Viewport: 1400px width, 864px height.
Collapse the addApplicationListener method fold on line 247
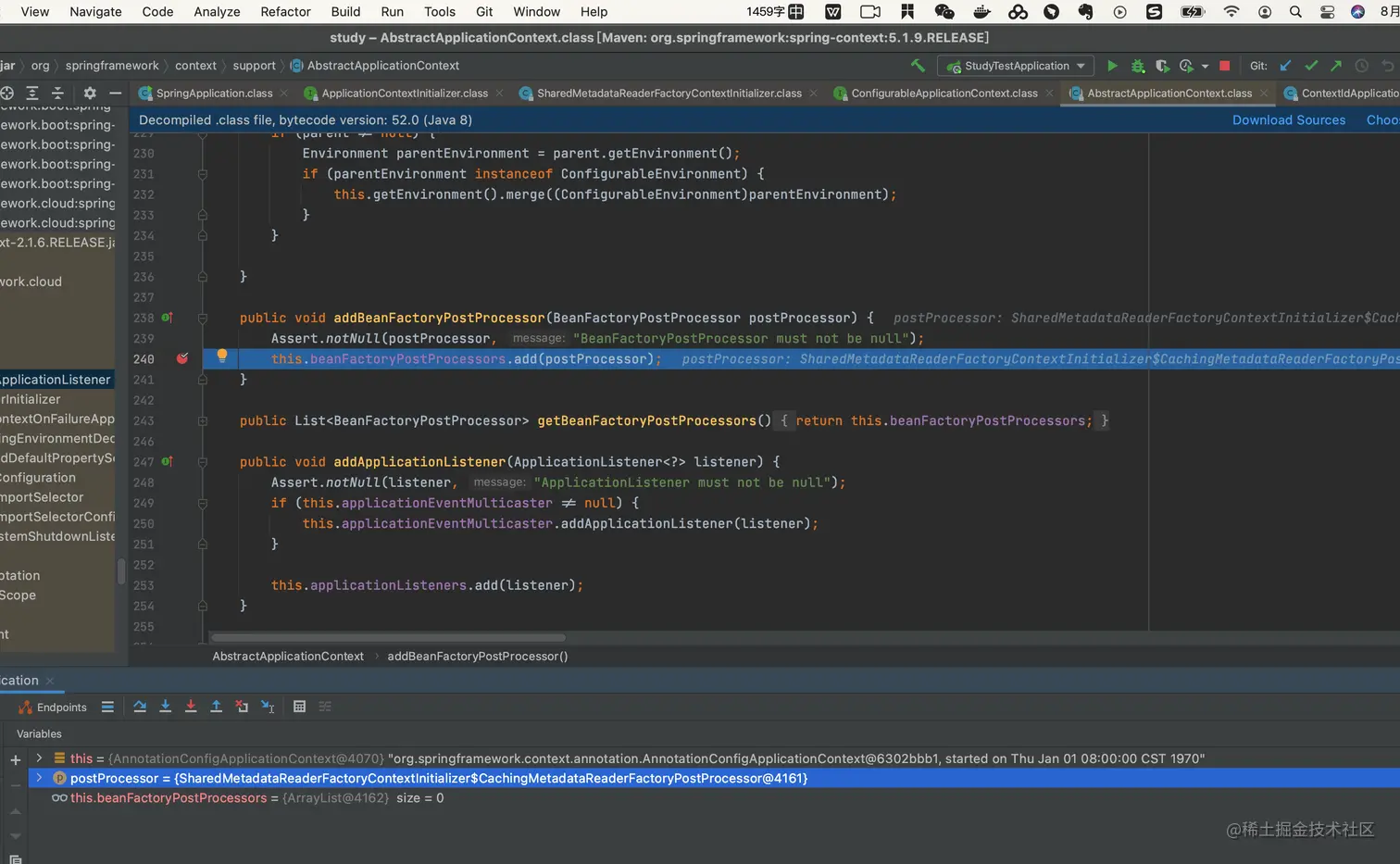[x=202, y=461]
